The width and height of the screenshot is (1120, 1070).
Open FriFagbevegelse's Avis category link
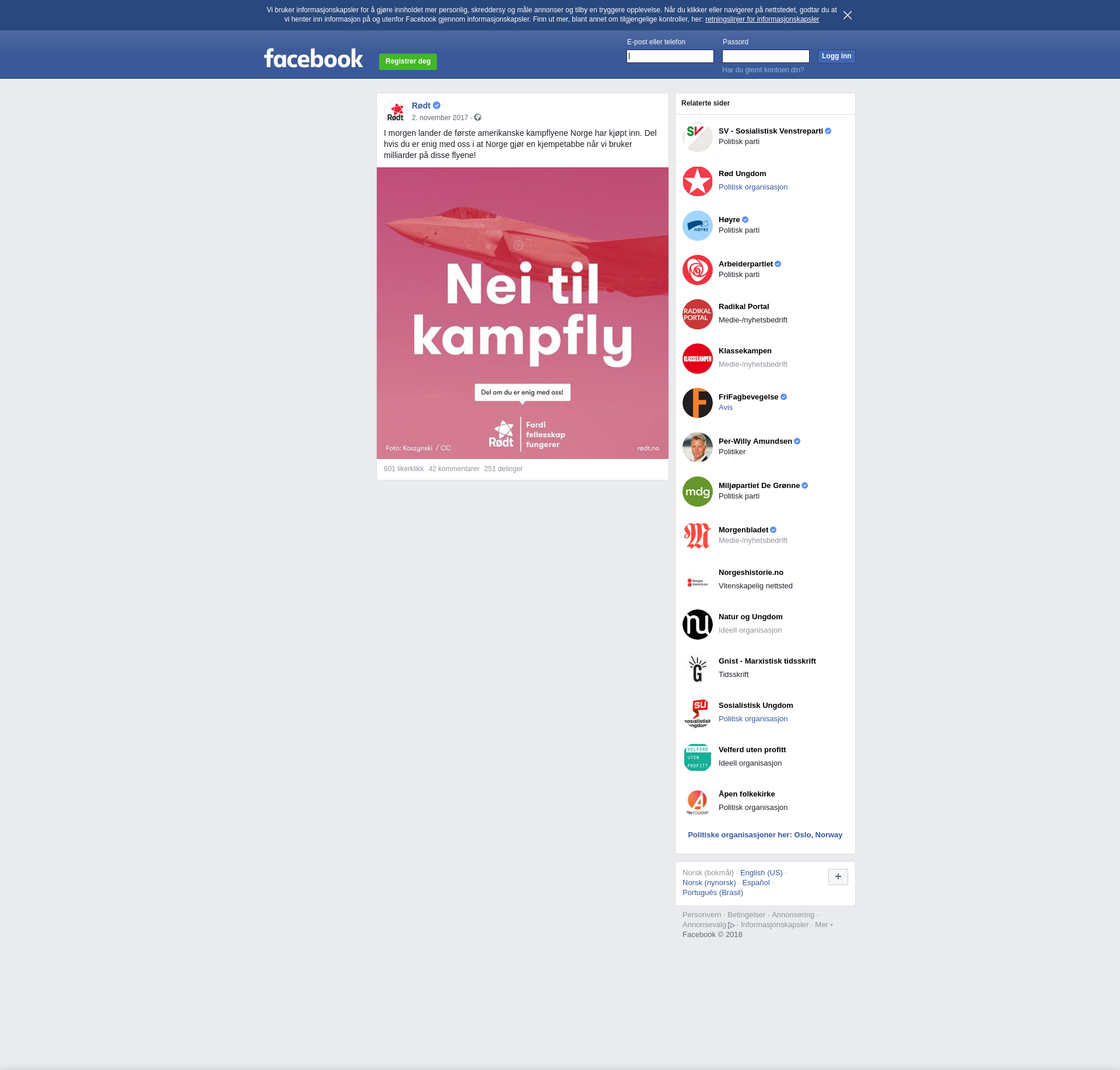726,408
